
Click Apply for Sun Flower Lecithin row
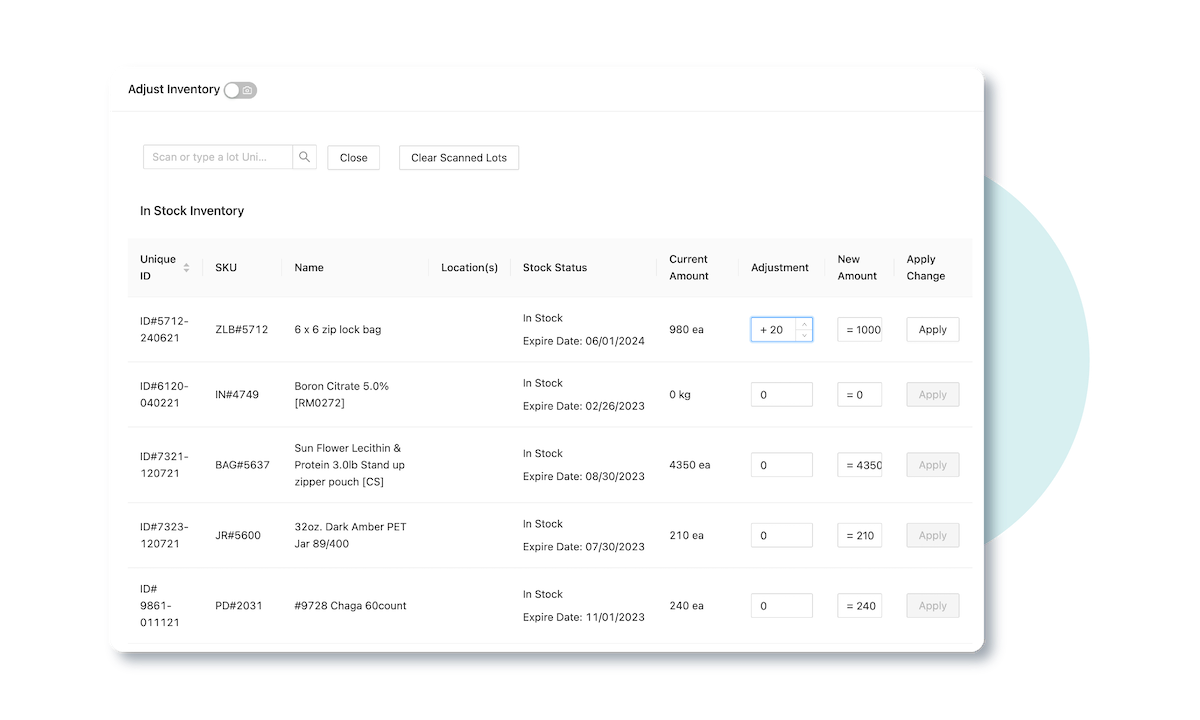click(x=933, y=465)
